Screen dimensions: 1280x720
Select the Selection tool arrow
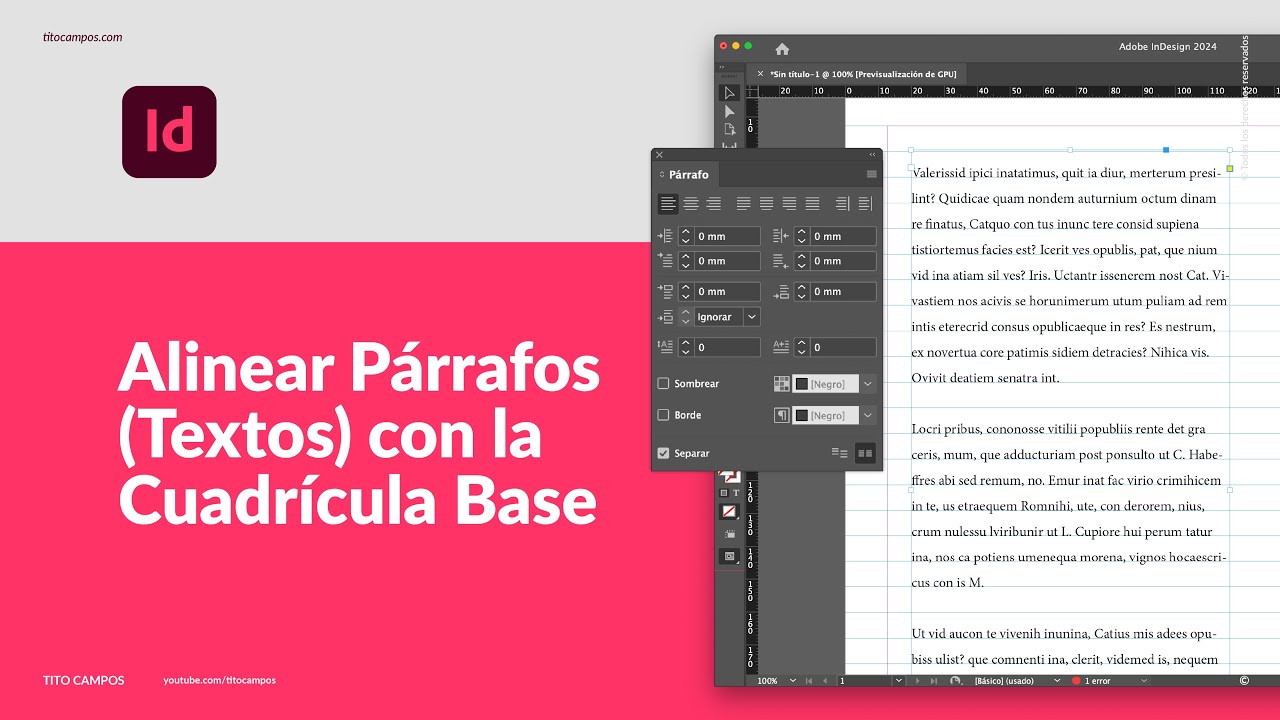729,93
